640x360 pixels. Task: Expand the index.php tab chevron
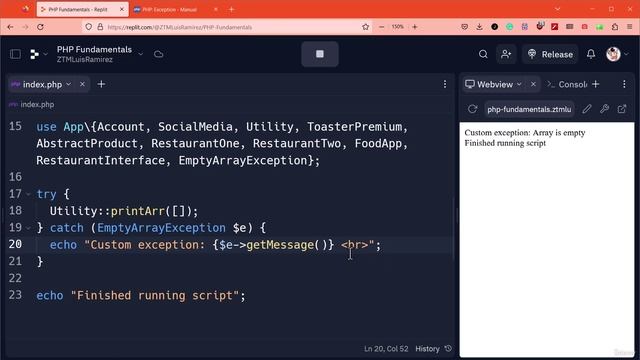(x=69, y=84)
